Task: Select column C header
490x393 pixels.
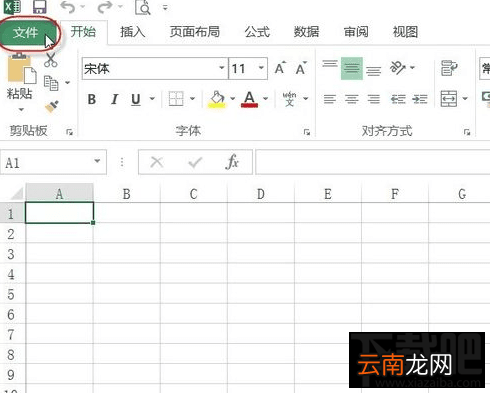Action: tap(194, 194)
